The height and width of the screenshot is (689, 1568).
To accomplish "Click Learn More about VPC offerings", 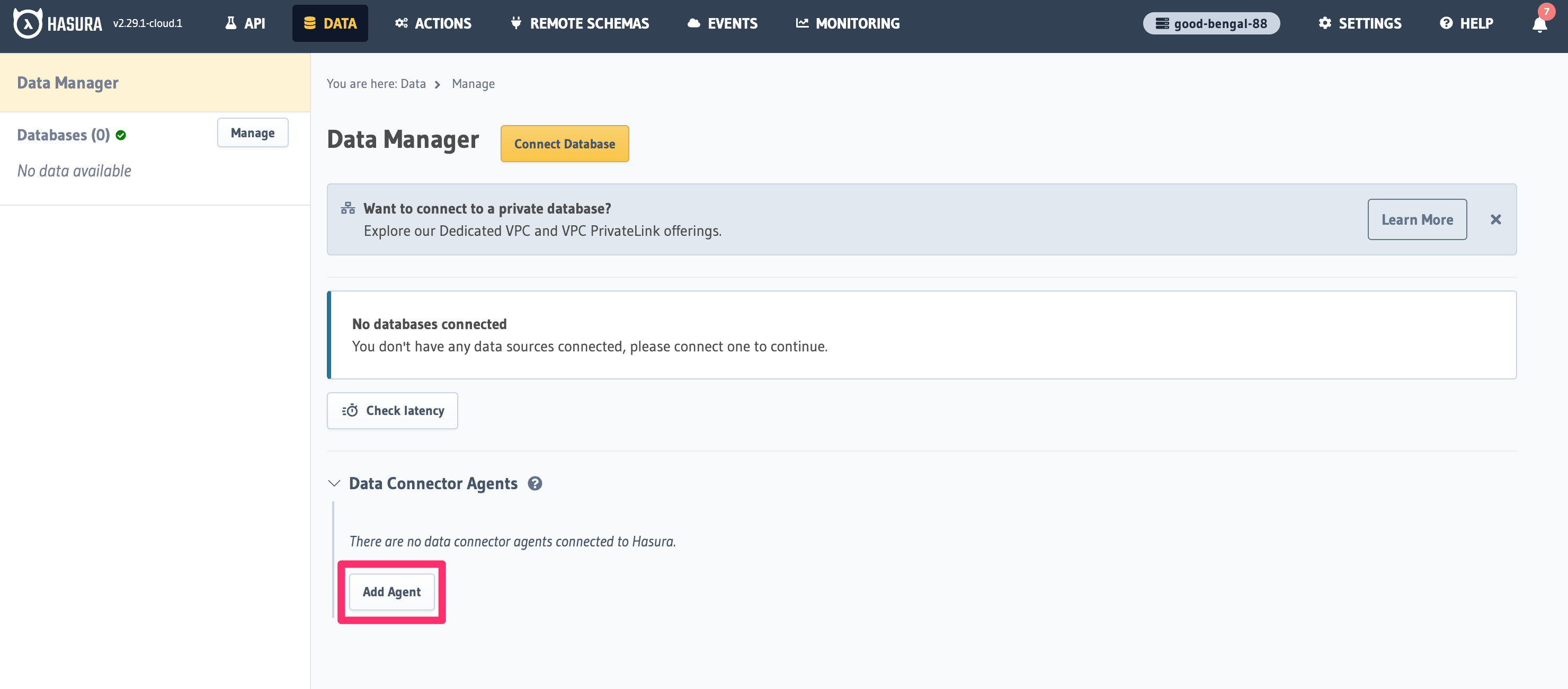I will click(1417, 219).
